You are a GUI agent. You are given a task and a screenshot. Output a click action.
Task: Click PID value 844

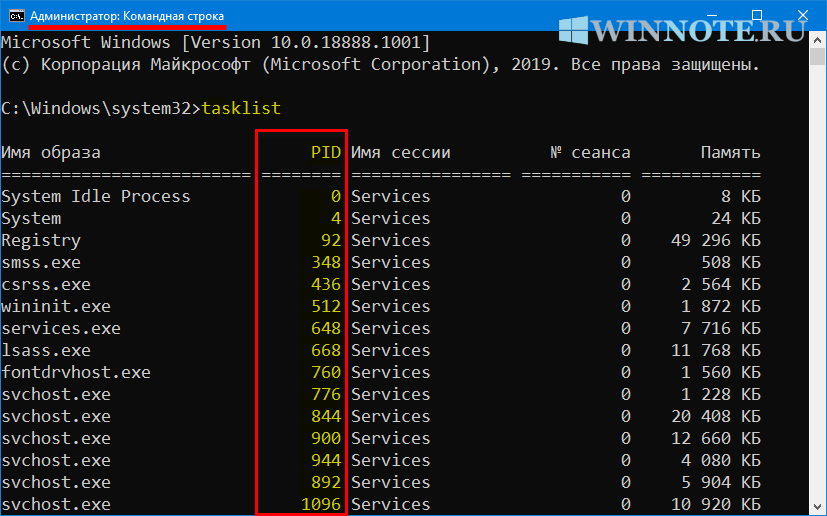(x=326, y=416)
